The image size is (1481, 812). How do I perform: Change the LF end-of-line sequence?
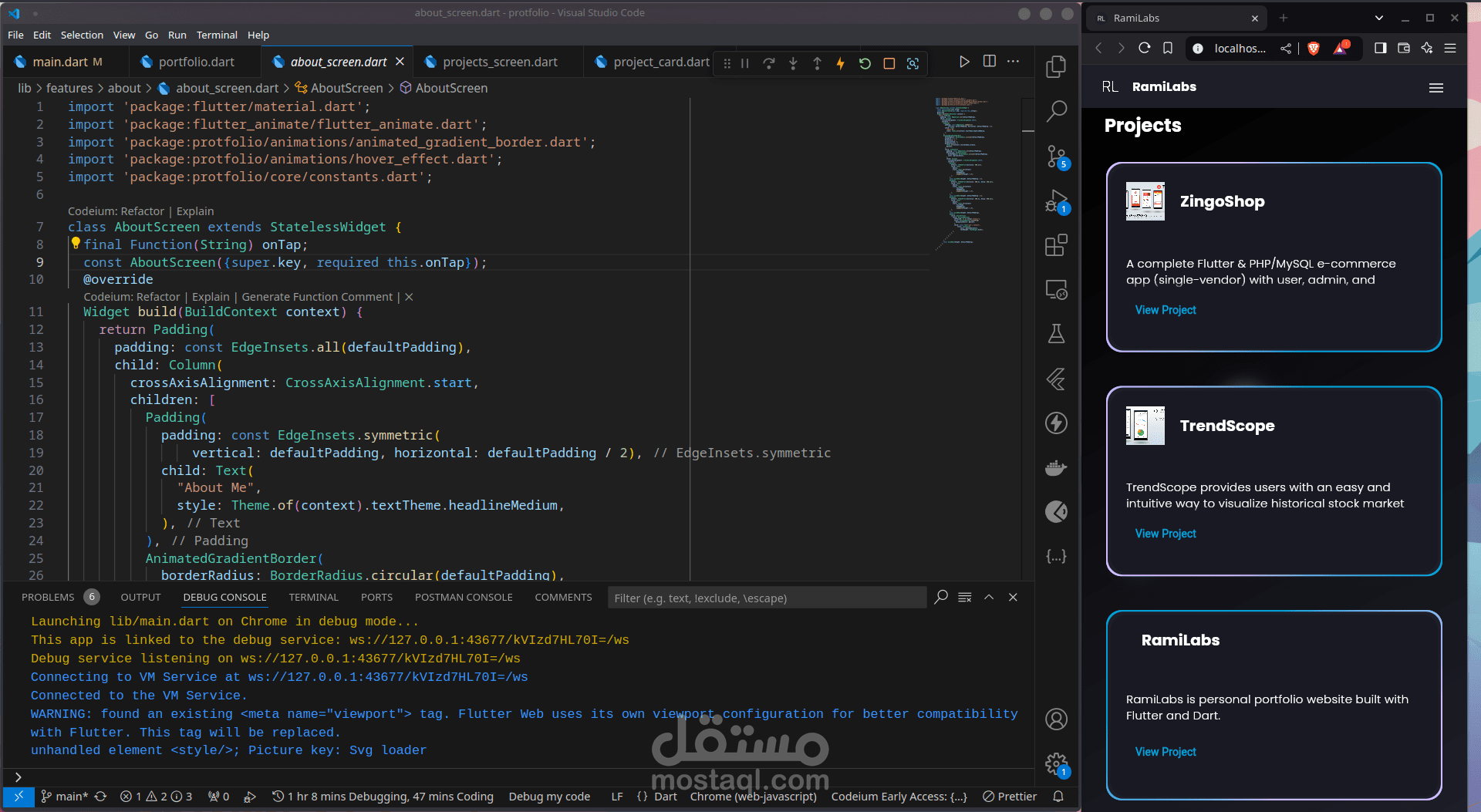(x=617, y=797)
